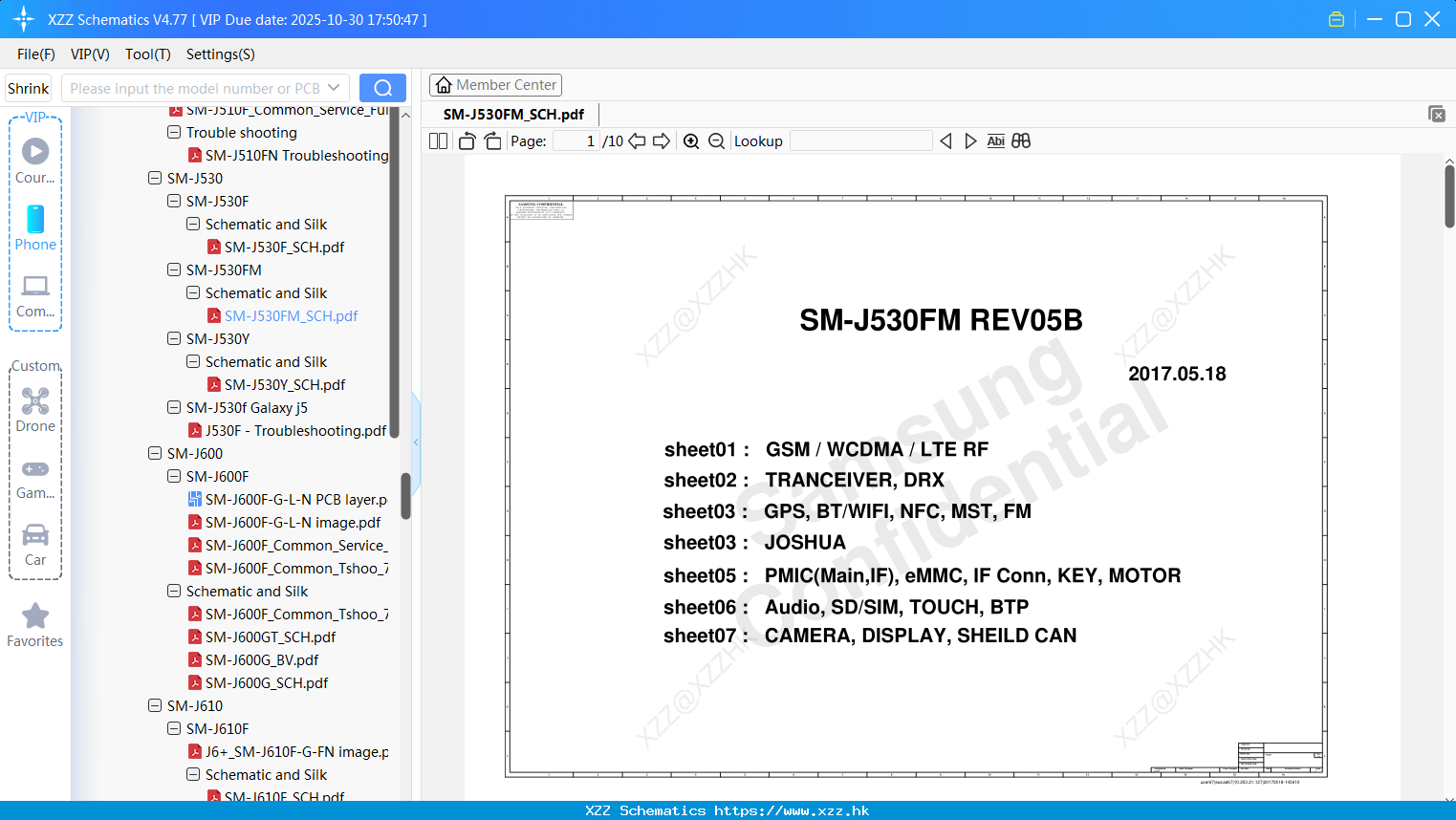1456x820 pixels.
Task: Go to previous page arrow
Action: [x=637, y=141]
